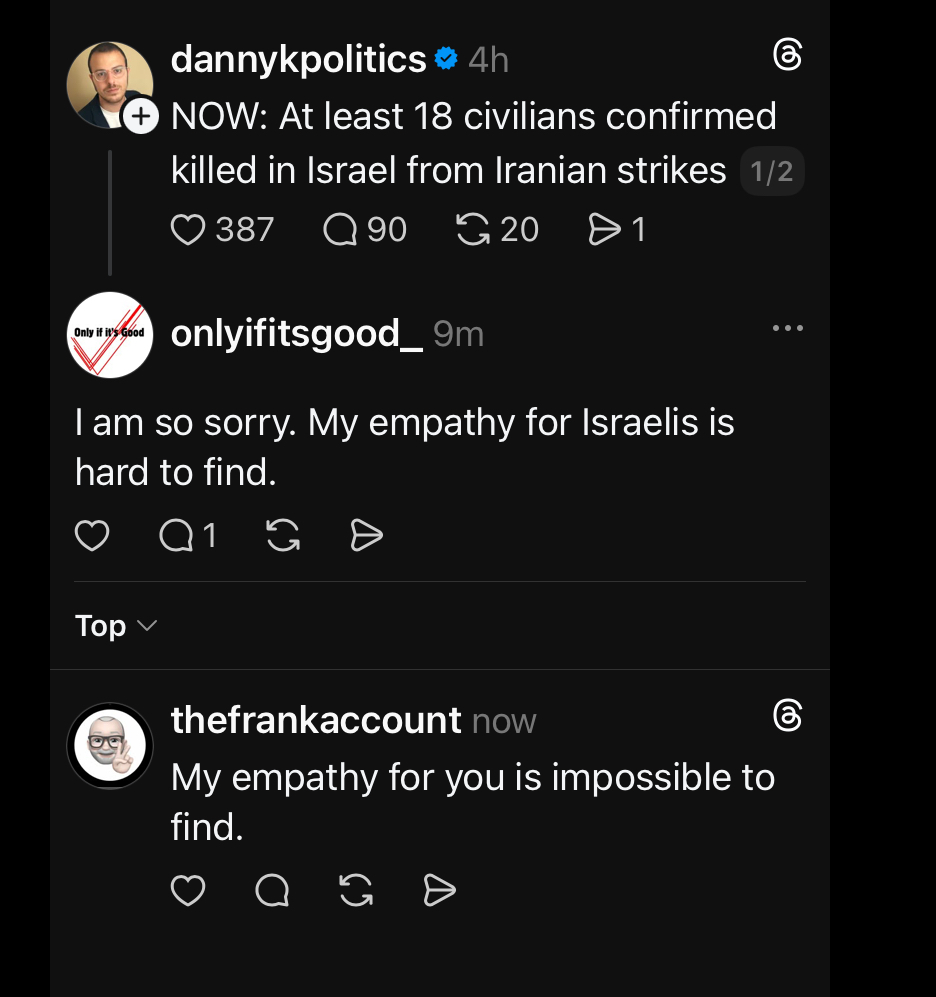Reply to the onlyifitsgood_ post
936x997 pixels.
tap(176, 537)
